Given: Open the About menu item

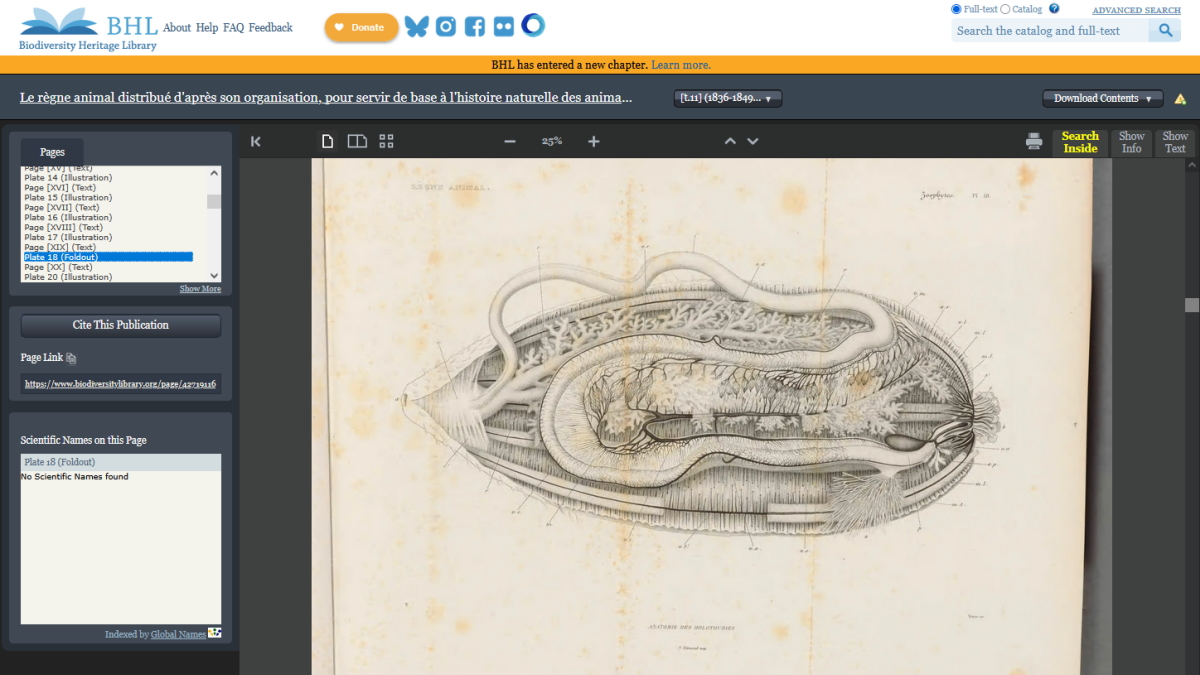Looking at the screenshot, I should pyautogui.click(x=177, y=28).
